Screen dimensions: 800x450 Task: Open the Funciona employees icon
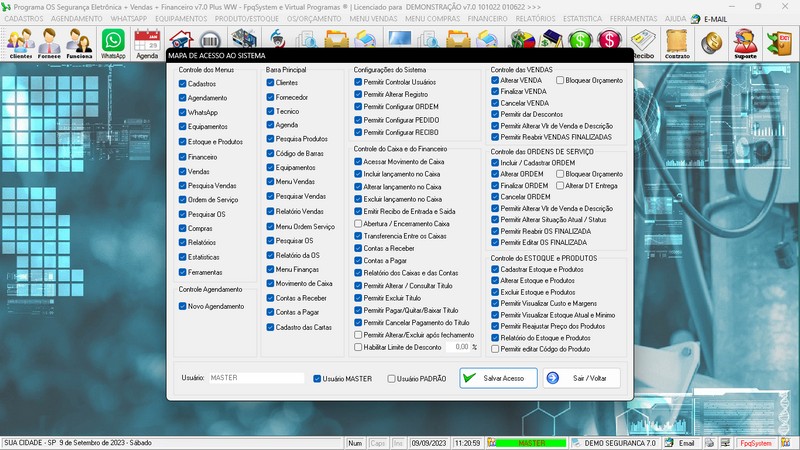(x=80, y=43)
